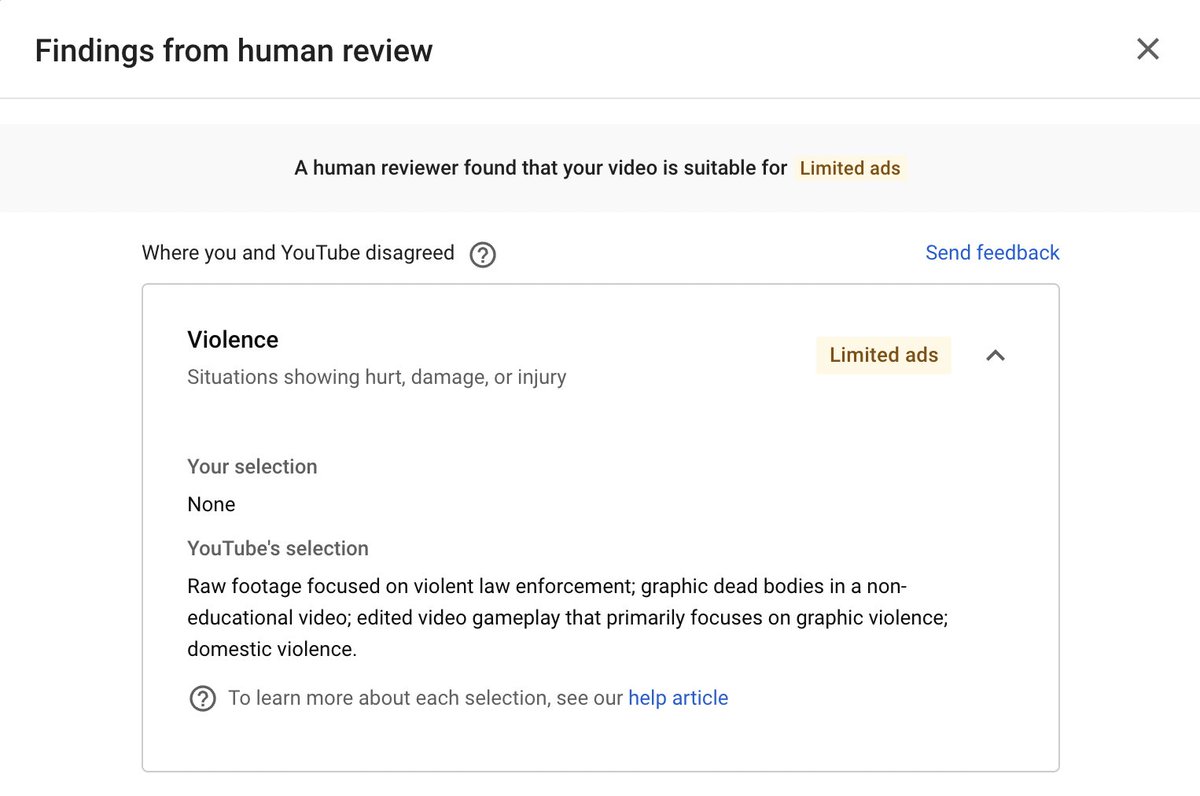Click the "Where you and YouTube disagreed" text
The width and height of the screenshot is (1200, 796).
point(298,253)
